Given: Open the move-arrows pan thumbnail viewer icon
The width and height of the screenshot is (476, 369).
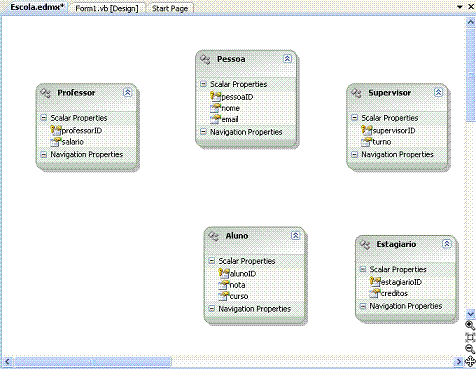Looking at the screenshot, I should (x=470, y=361).
